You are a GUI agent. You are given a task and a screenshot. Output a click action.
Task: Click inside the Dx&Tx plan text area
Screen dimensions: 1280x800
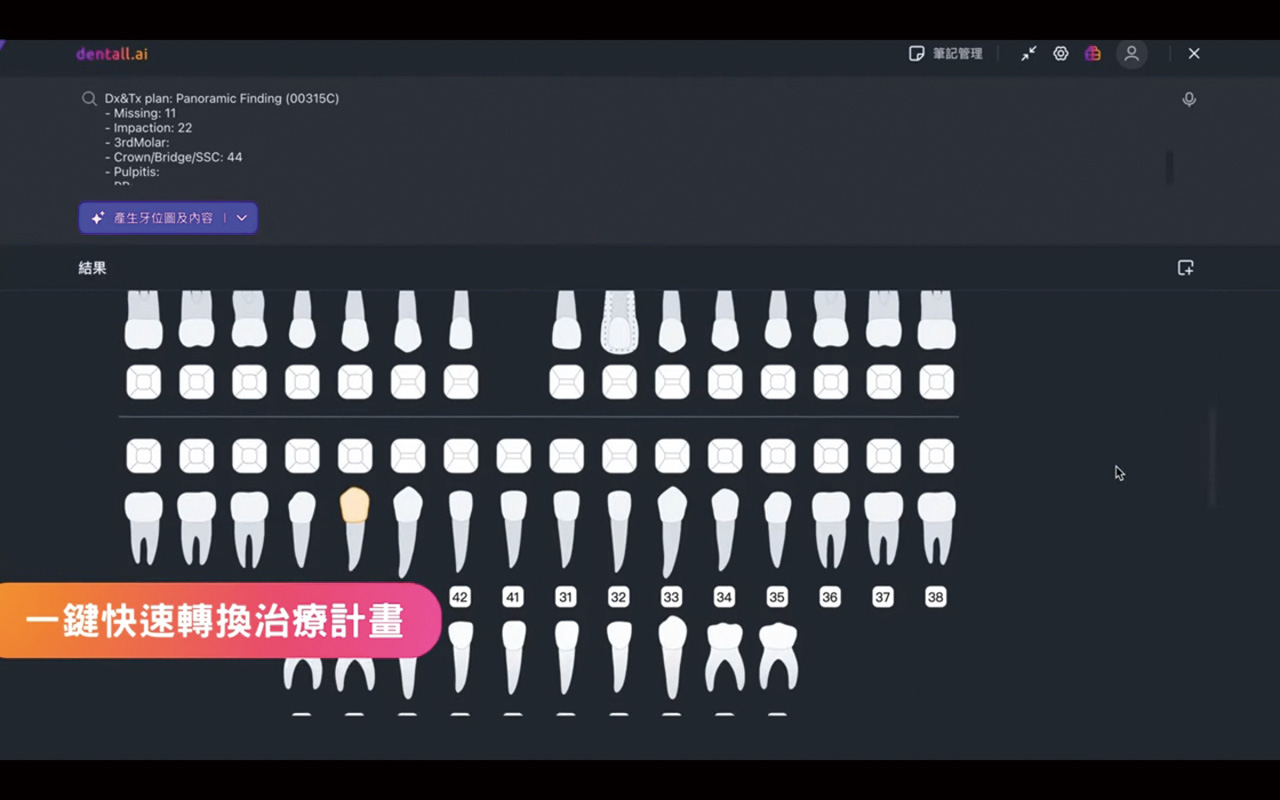click(630, 138)
